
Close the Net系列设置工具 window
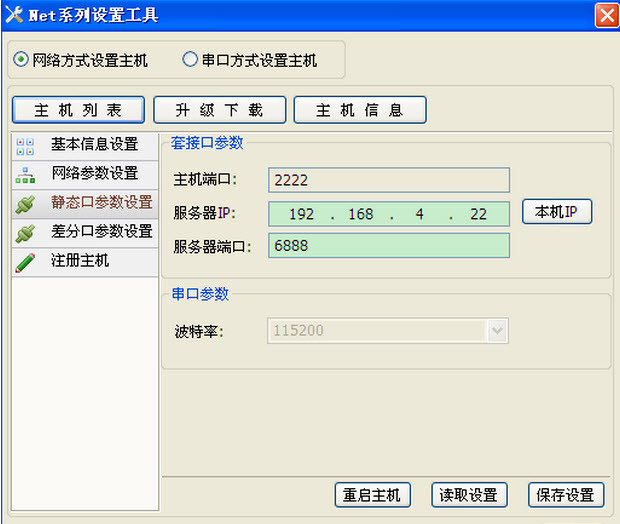[x=607, y=16]
